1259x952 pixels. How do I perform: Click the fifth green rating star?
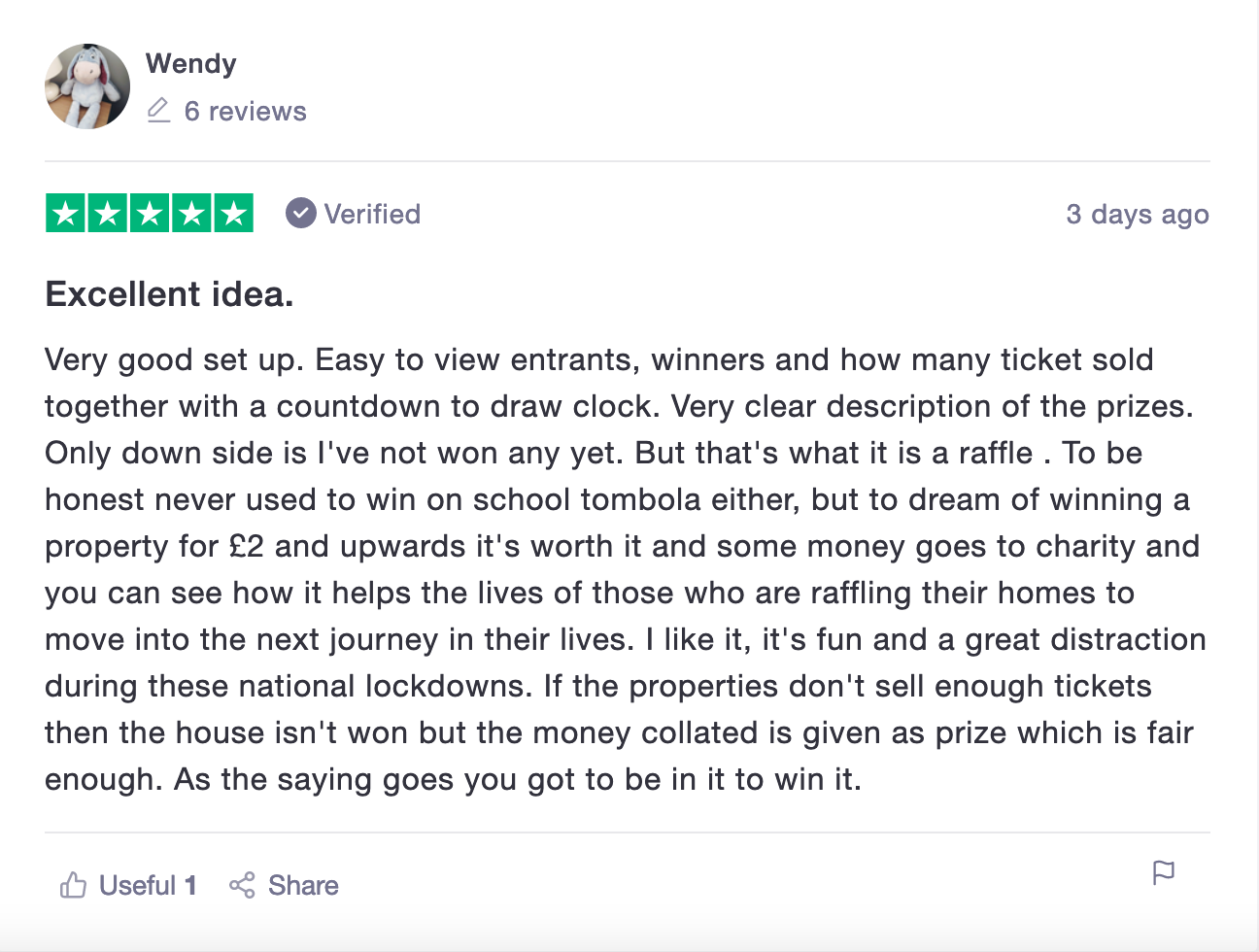point(234,214)
